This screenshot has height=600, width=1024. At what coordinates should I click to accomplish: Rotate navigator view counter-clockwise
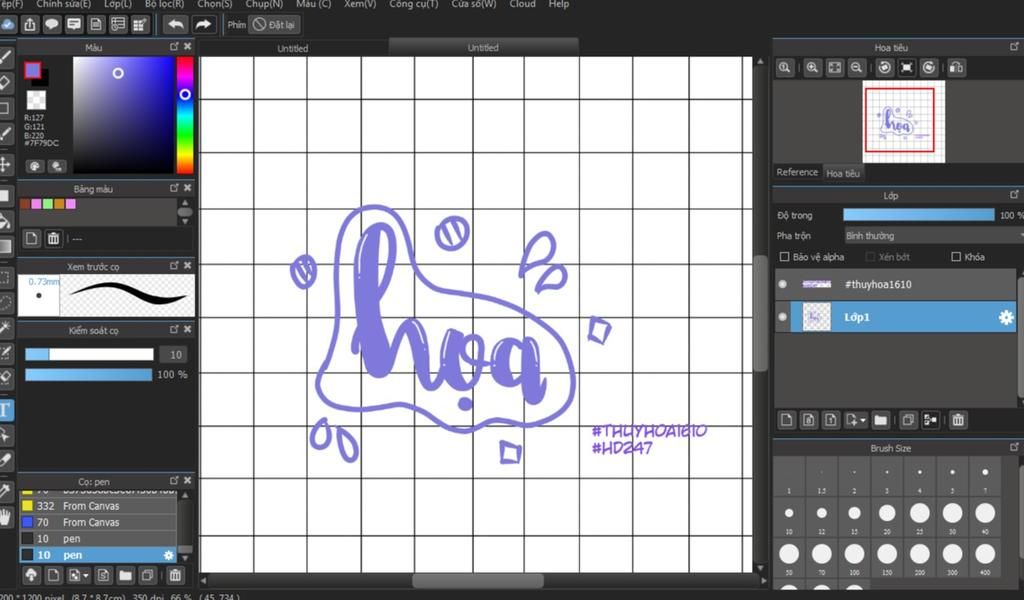pyautogui.click(x=884, y=67)
